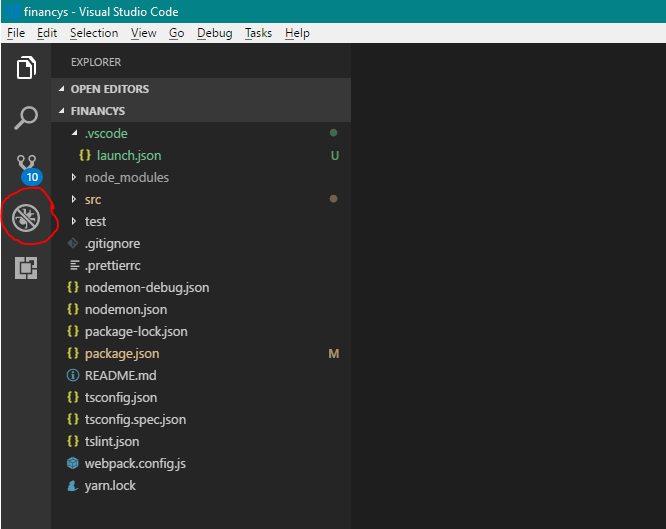Select the .vscode folder name
This screenshot has width=666, height=529.
click(106, 133)
